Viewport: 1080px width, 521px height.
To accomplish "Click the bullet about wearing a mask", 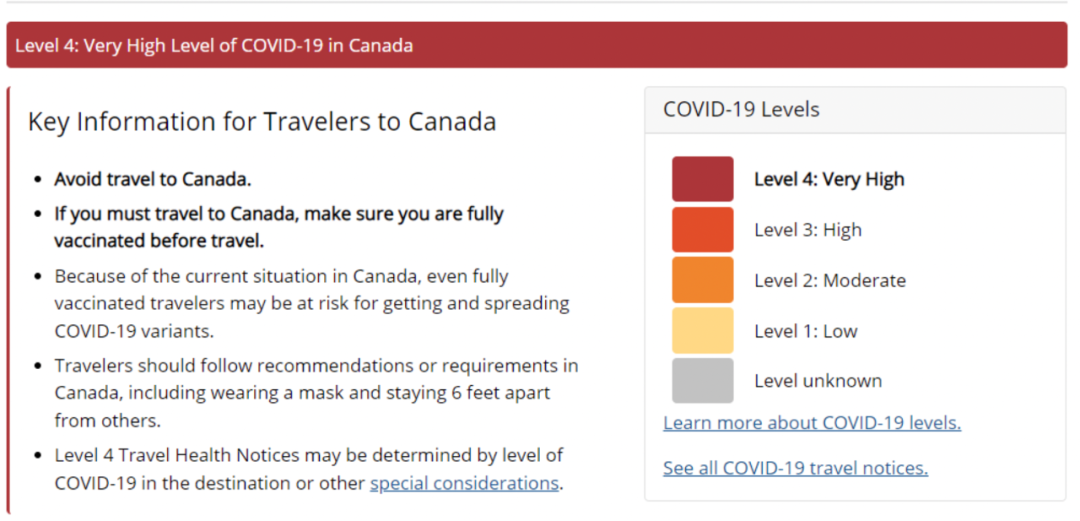I will pos(316,393).
